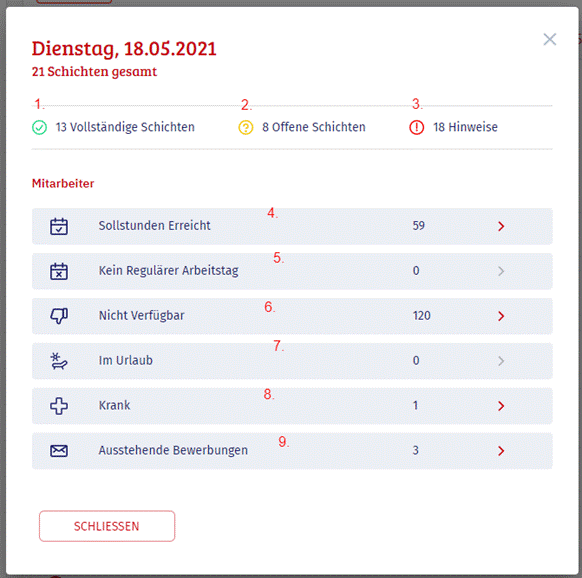Image resolution: width=582 pixels, height=578 pixels.
Task: Select the Kein Regulärer Arbeitstag label
Action: pyautogui.click(x=169, y=271)
